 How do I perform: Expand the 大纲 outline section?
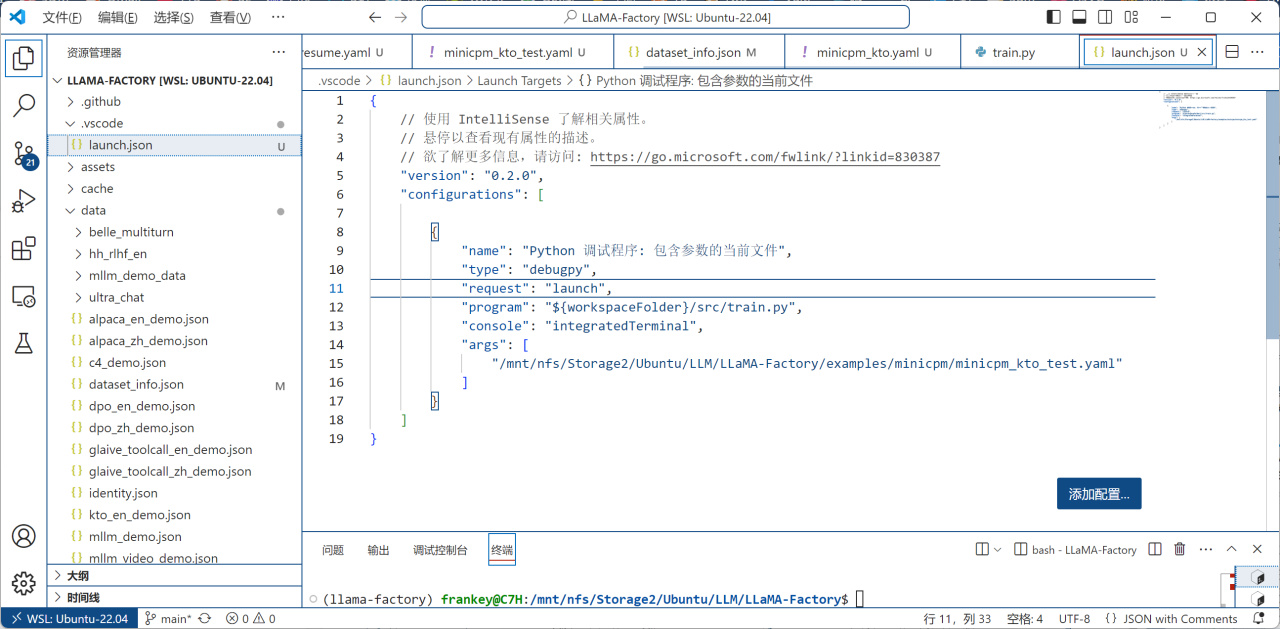click(77, 575)
